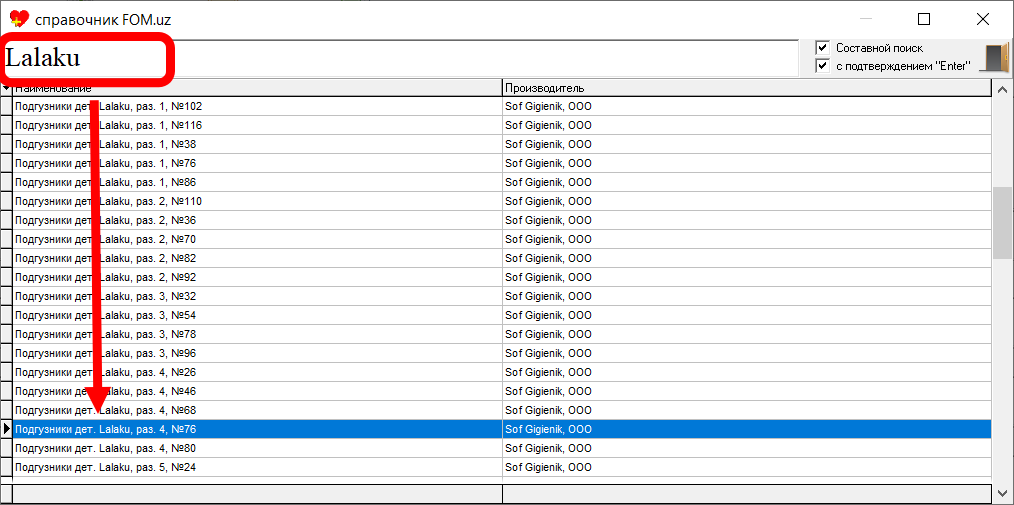Sort by the Наименование column header
Viewport: 1014px width, 505px height.
(x=257, y=89)
